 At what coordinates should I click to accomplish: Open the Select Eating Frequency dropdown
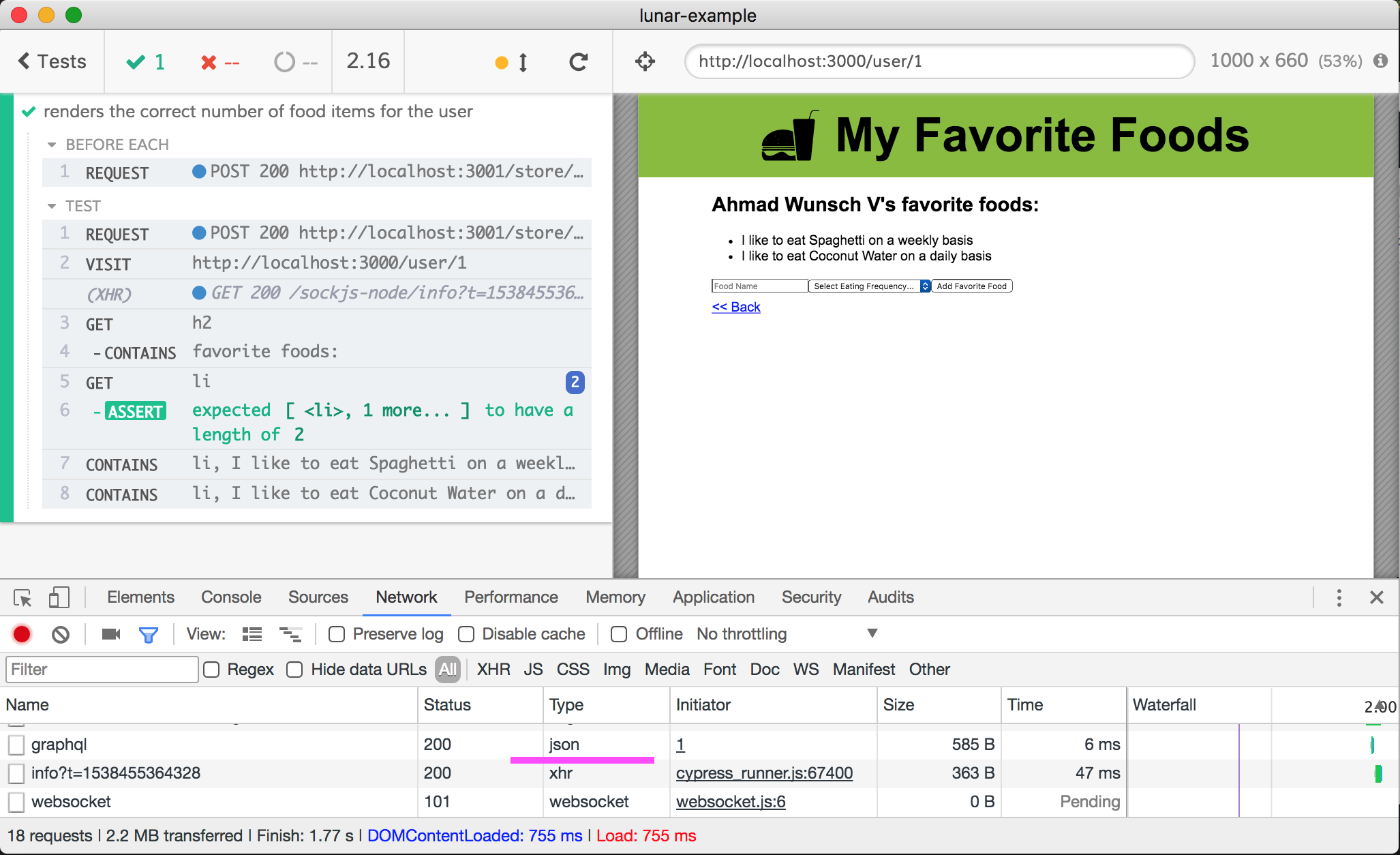(870, 286)
